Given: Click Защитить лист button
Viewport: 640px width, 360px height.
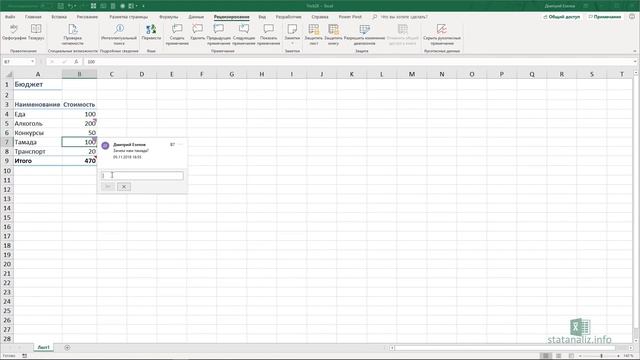Looking at the screenshot, I should pos(313,34).
